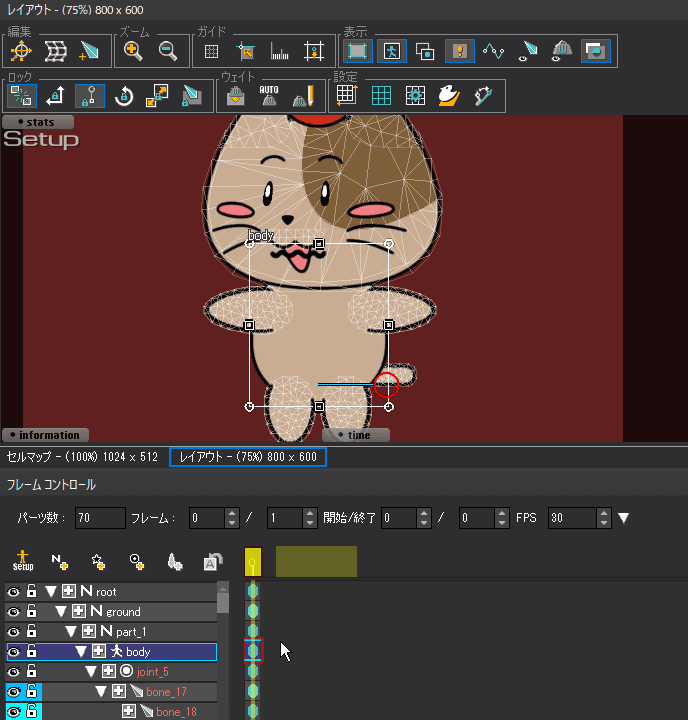Open the dropdown triangle next to FPS
Image resolution: width=688 pixels, height=720 pixels.
[x=623, y=518]
